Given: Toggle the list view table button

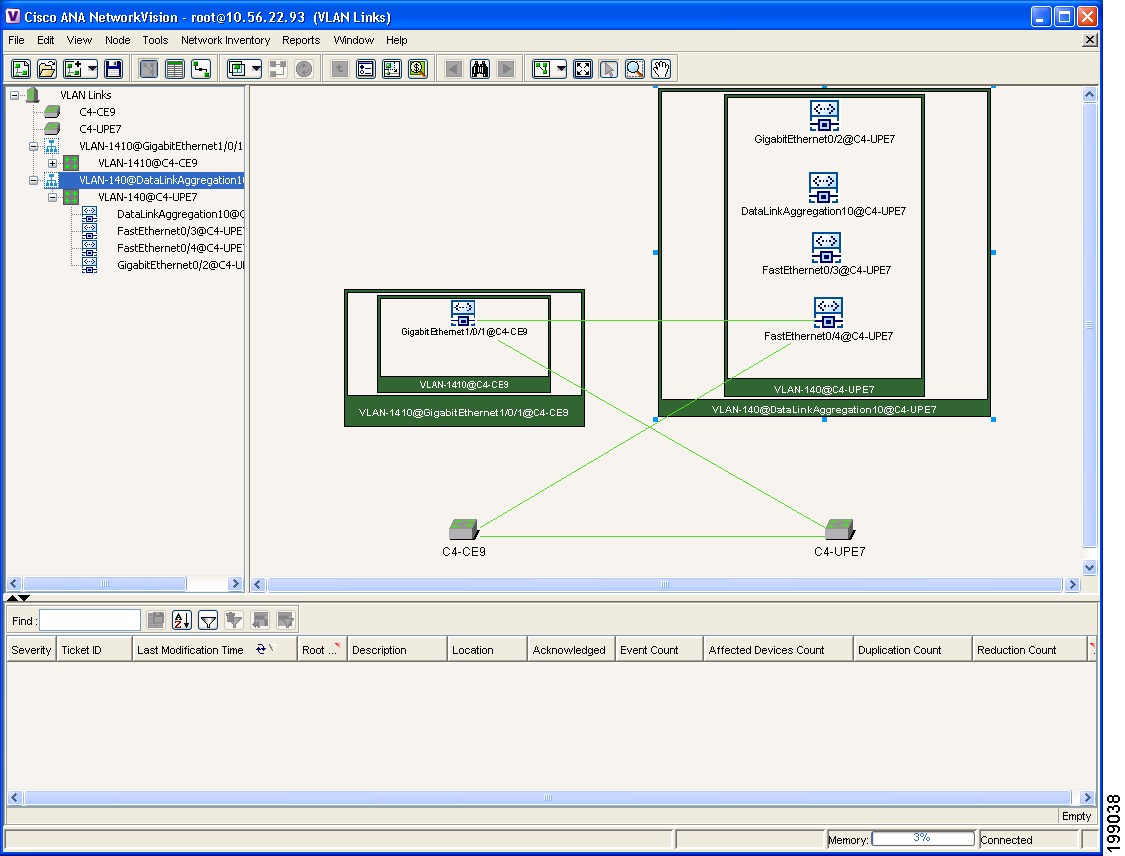Looking at the screenshot, I should click(x=175, y=69).
